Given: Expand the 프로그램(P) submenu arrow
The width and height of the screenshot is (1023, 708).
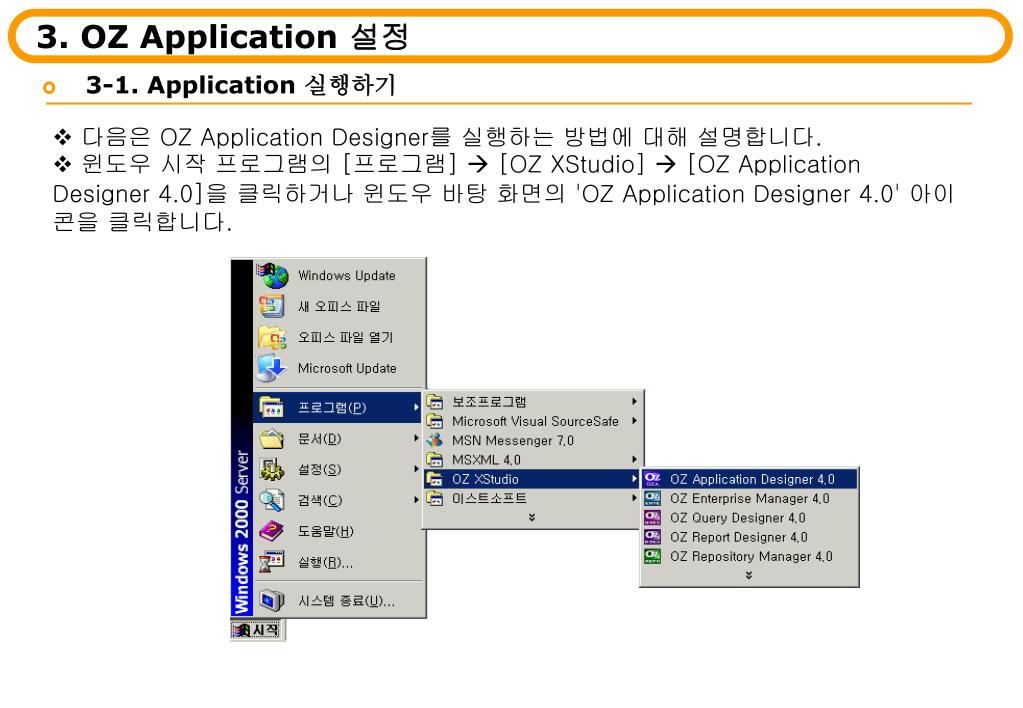Looking at the screenshot, I should [416, 407].
